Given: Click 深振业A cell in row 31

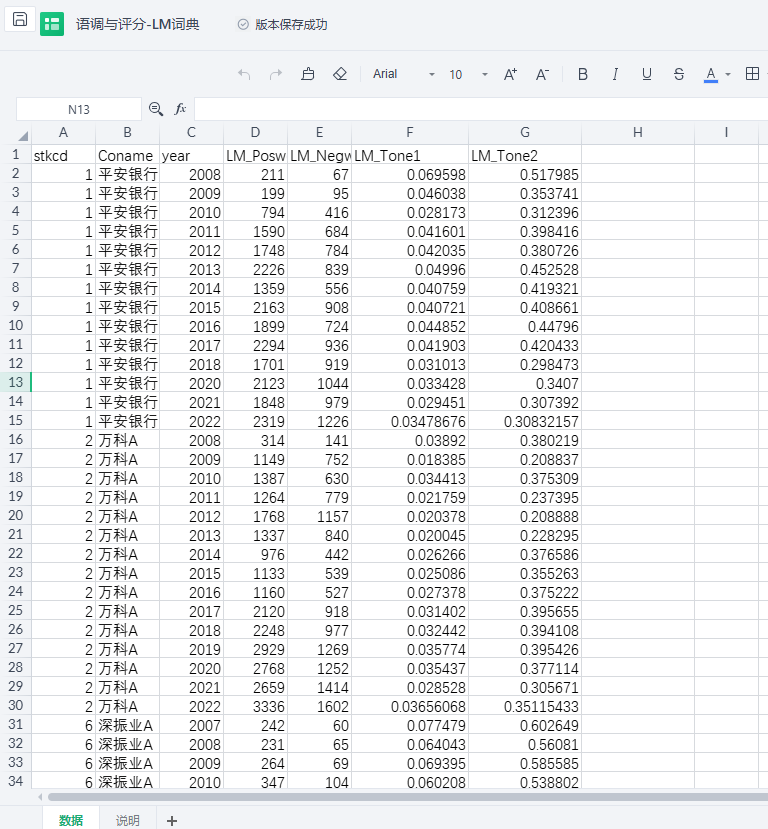Looking at the screenshot, I should (x=127, y=725).
